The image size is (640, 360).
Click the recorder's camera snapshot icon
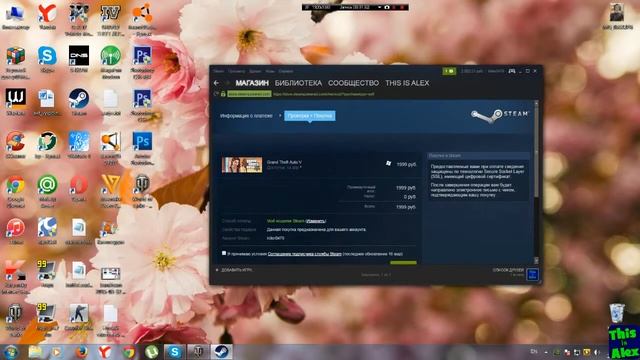click(387, 7)
